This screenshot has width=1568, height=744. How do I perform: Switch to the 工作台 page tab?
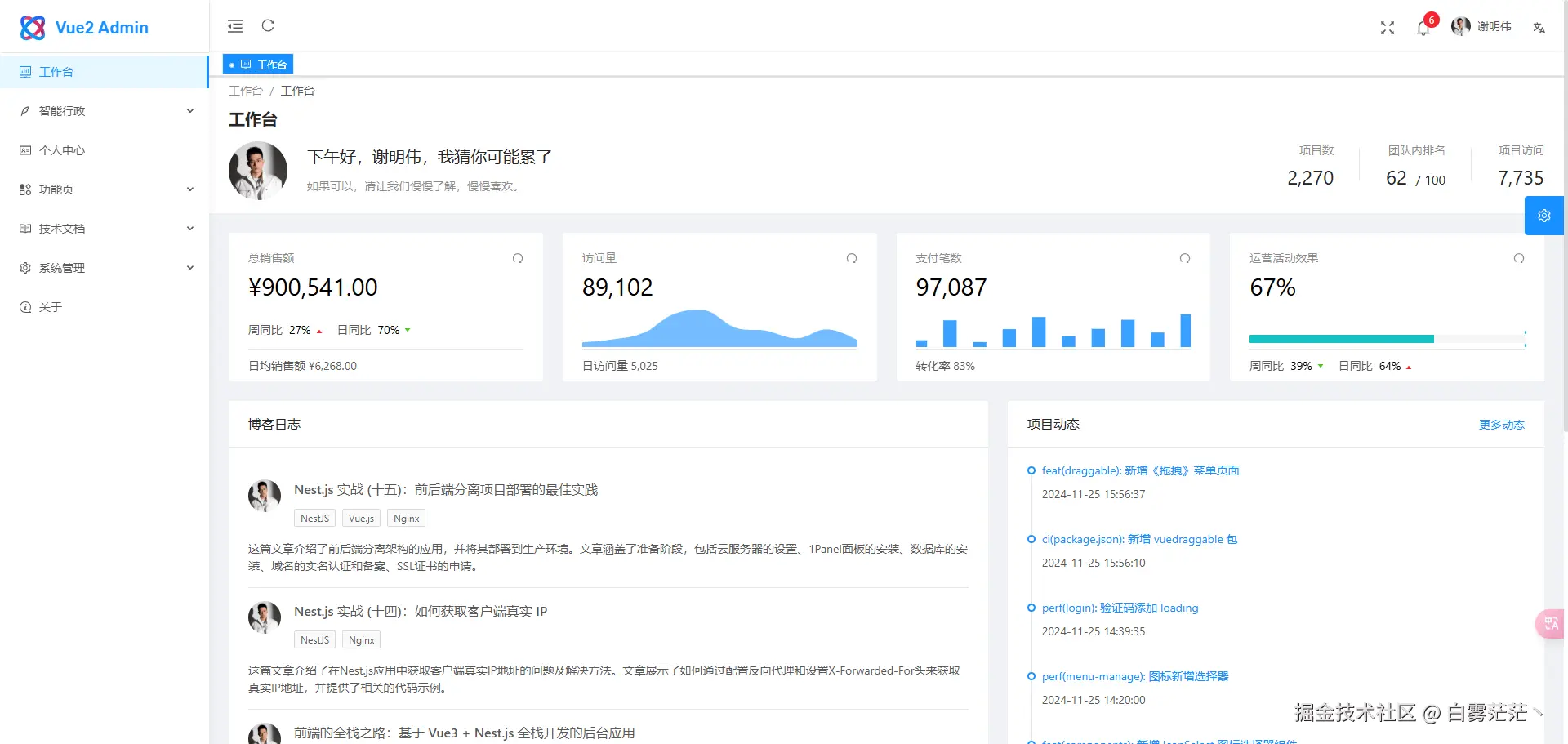tap(258, 65)
